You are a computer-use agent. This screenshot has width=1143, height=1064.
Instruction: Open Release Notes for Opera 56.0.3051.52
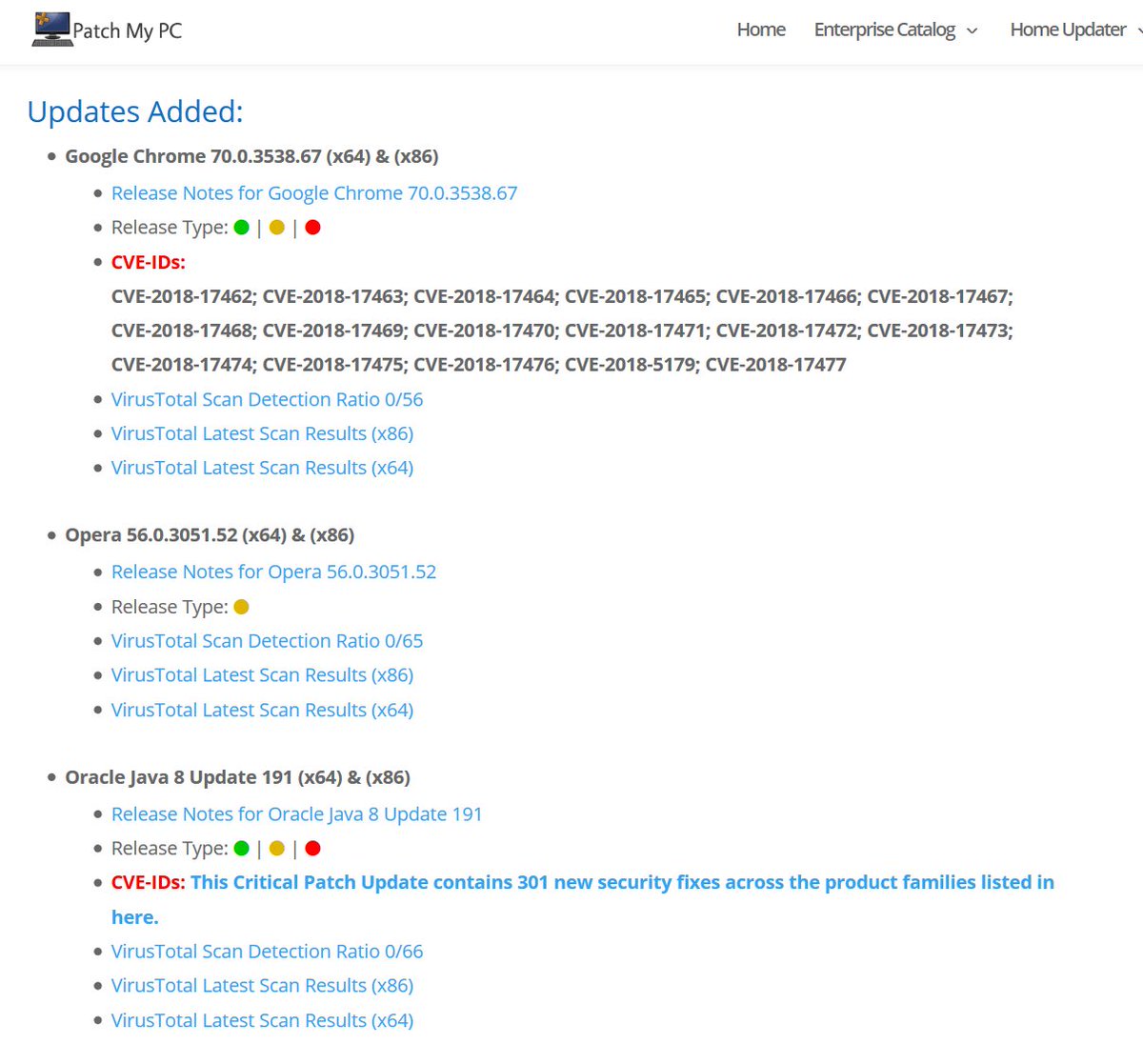[273, 572]
